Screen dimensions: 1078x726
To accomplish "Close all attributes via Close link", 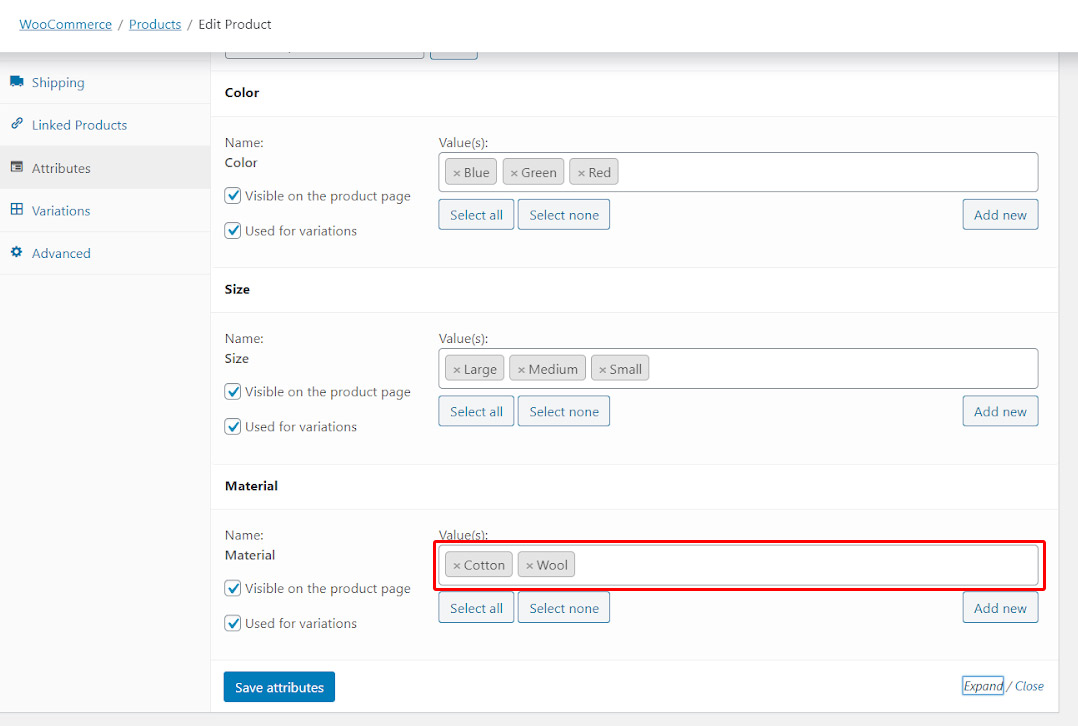I will tap(1029, 685).
